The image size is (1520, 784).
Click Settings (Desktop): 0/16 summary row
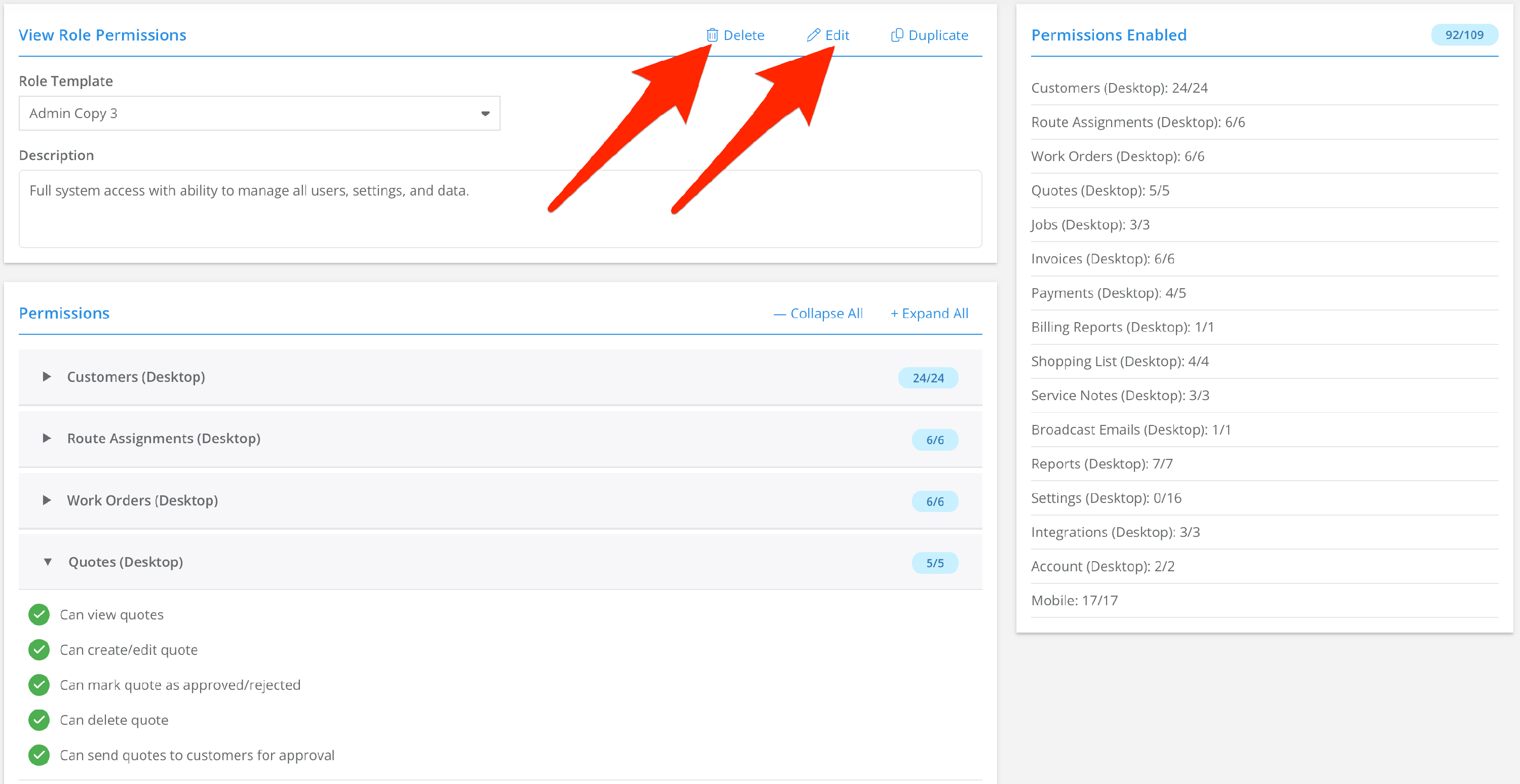click(x=1106, y=498)
